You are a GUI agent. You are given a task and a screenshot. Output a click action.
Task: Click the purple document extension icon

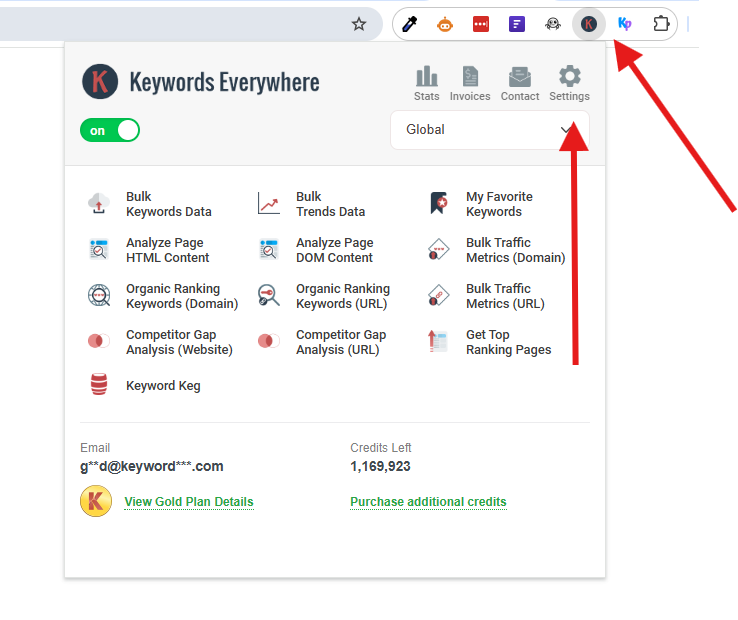tap(517, 24)
